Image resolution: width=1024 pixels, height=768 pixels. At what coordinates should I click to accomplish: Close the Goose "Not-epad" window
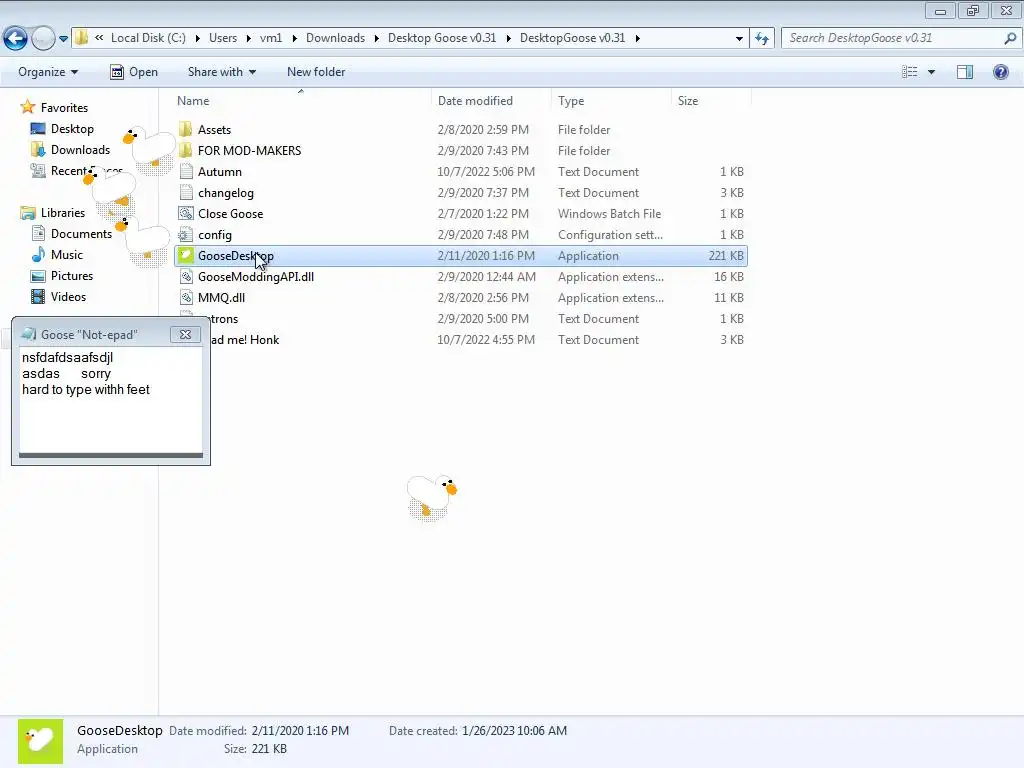(185, 334)
